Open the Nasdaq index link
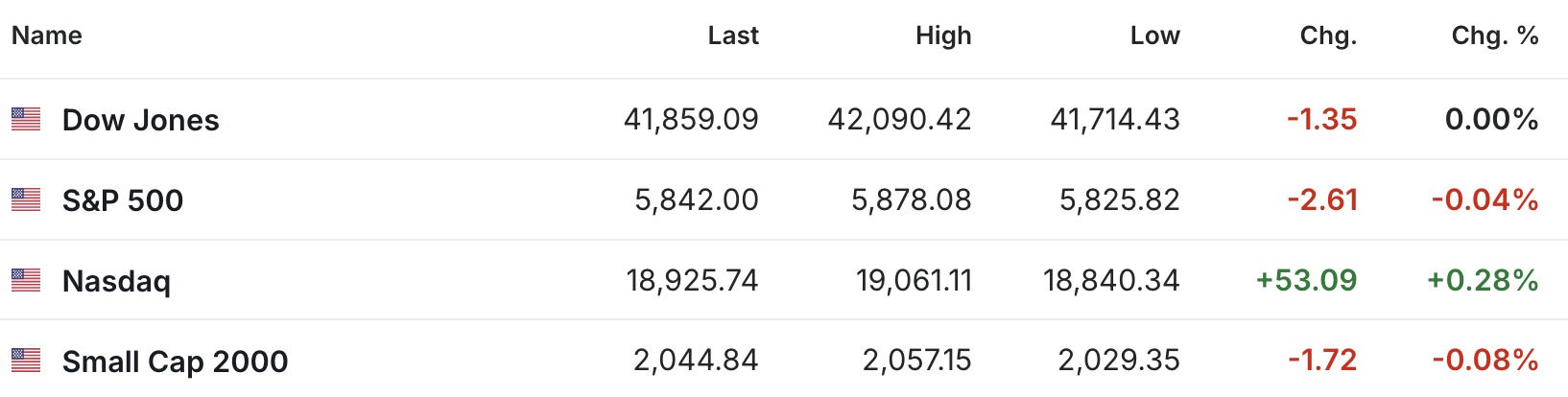Screen dimensions: 1568x397 click(116, 281)
